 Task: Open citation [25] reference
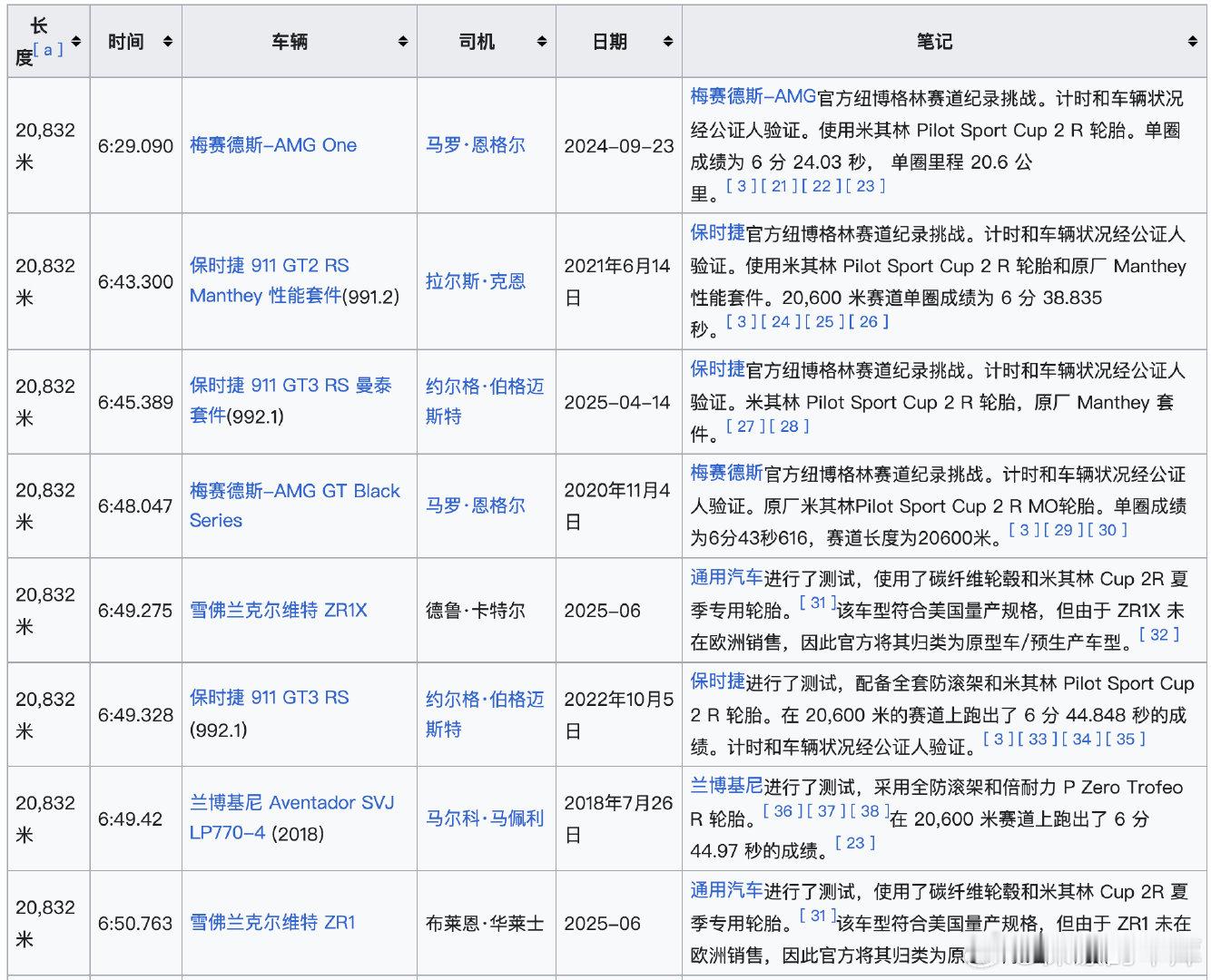(824, 321)
